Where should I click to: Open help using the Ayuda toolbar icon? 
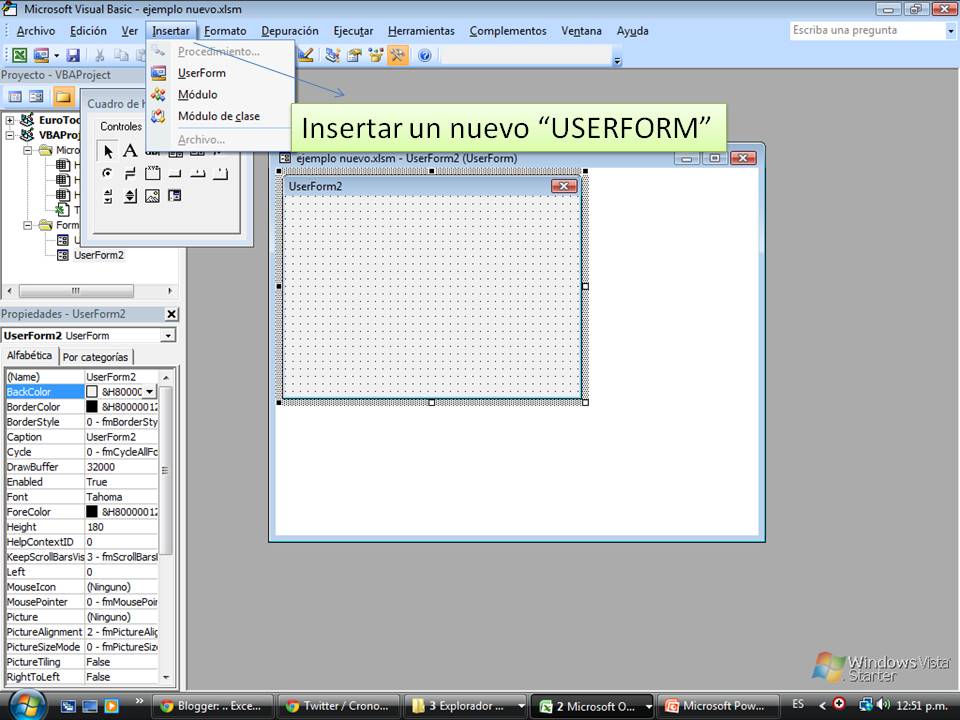(424, 55)
